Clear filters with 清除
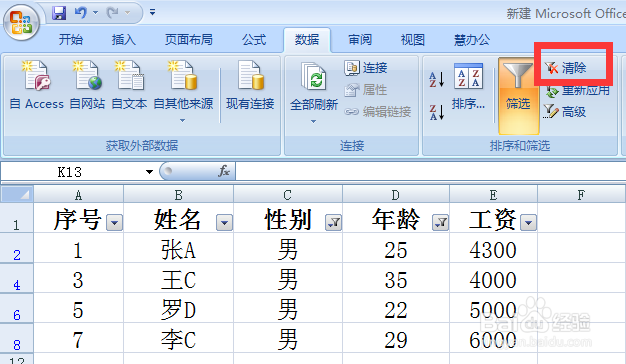 pyautogui.click(x=566, y=68)
